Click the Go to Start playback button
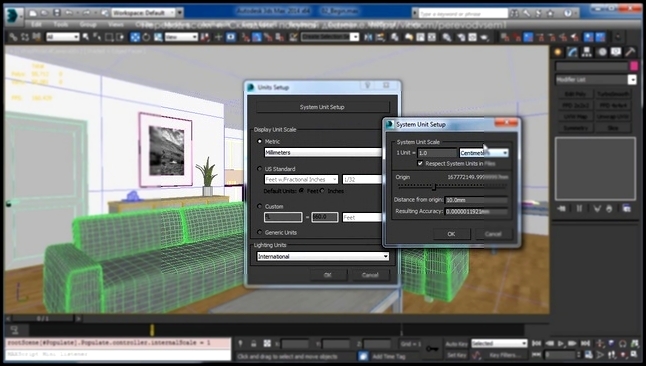646x366 pixels. [x=536, y=343]
